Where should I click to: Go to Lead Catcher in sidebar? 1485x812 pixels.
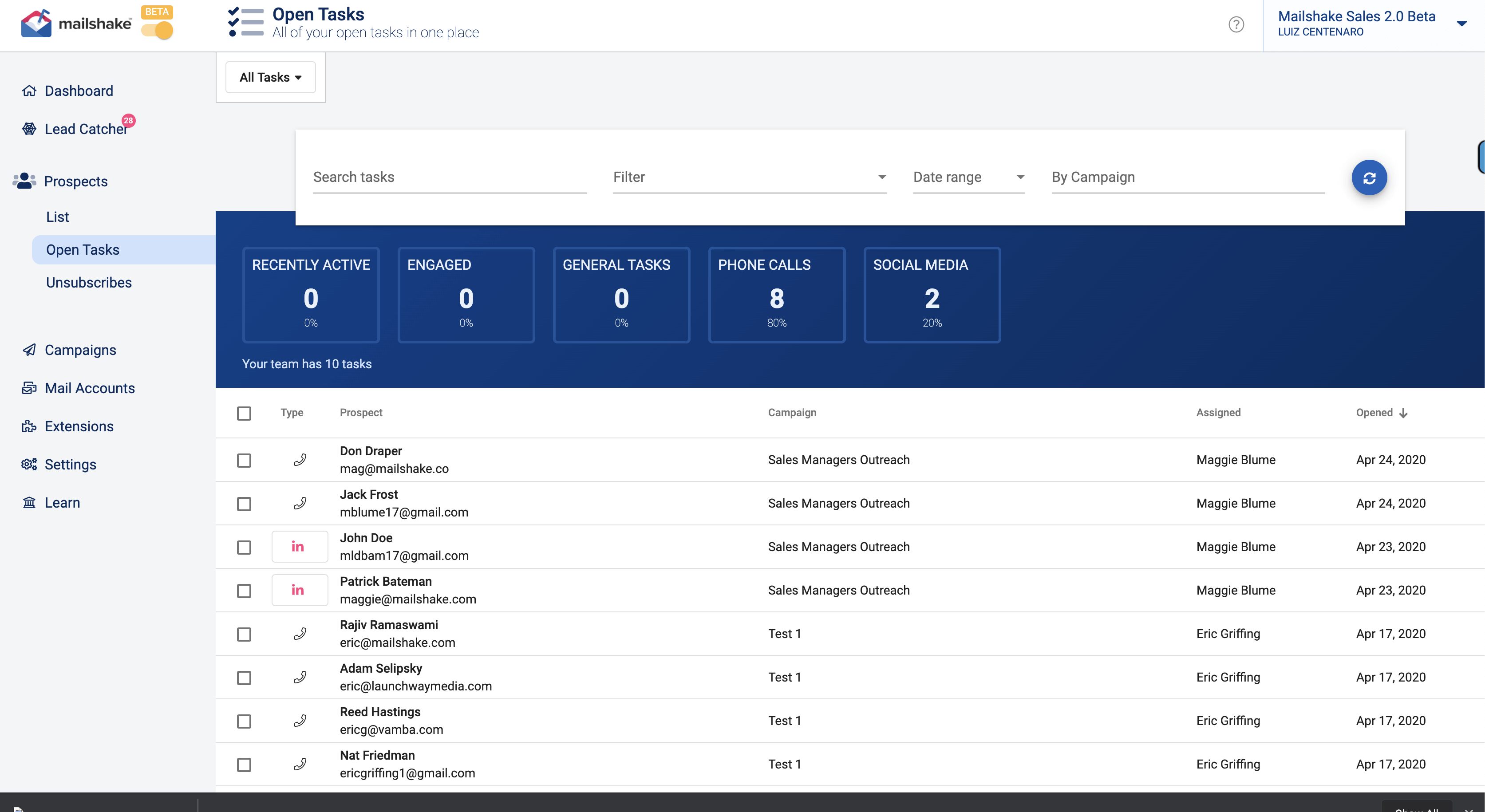(85, 129)
